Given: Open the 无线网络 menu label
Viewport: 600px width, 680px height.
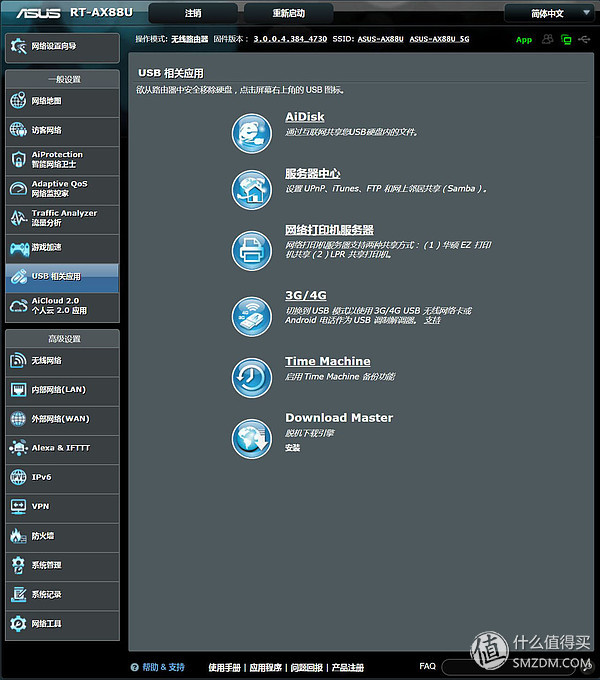Looking at the screenshot, I should click(46, 360).
